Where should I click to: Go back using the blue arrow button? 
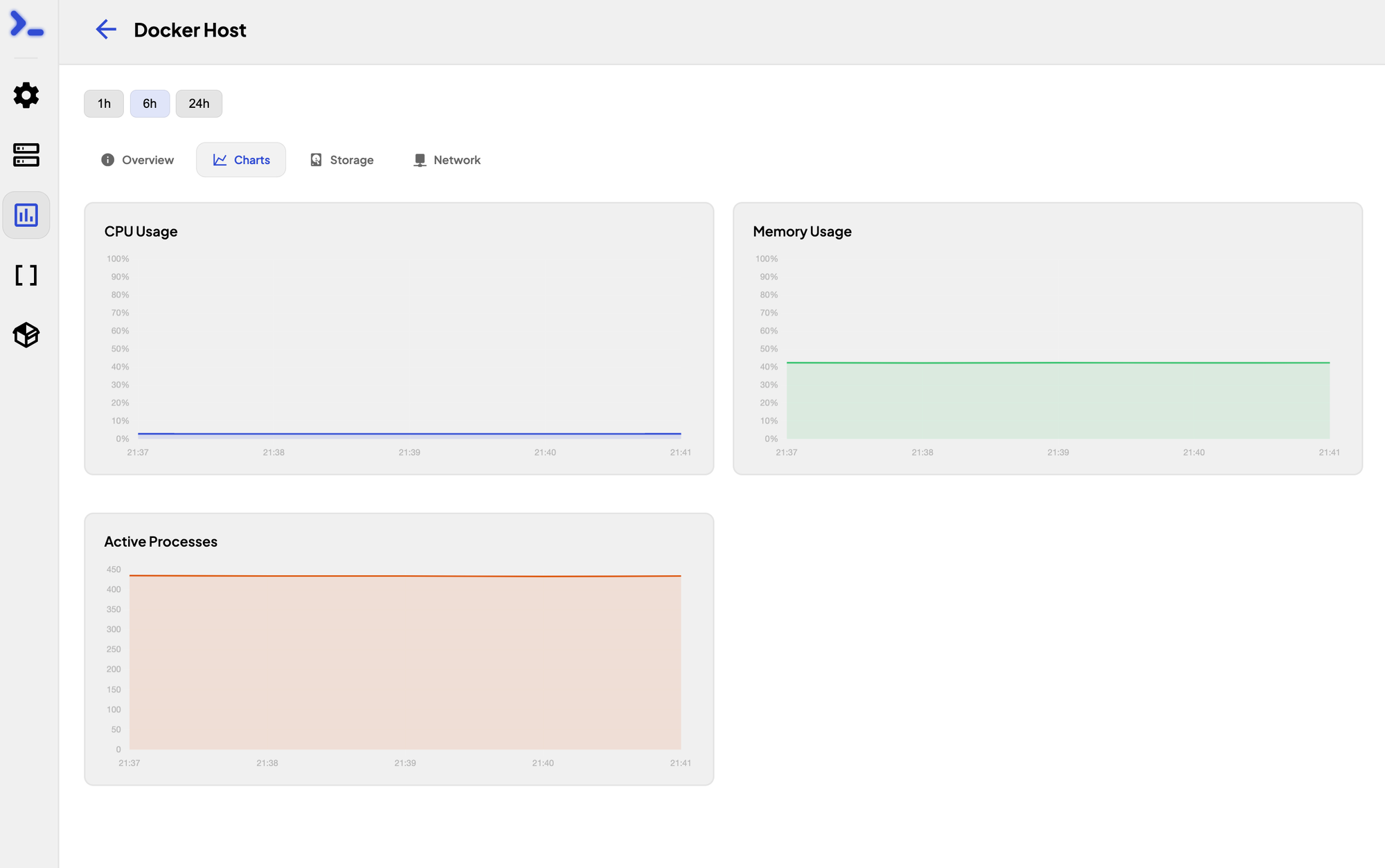105,30
